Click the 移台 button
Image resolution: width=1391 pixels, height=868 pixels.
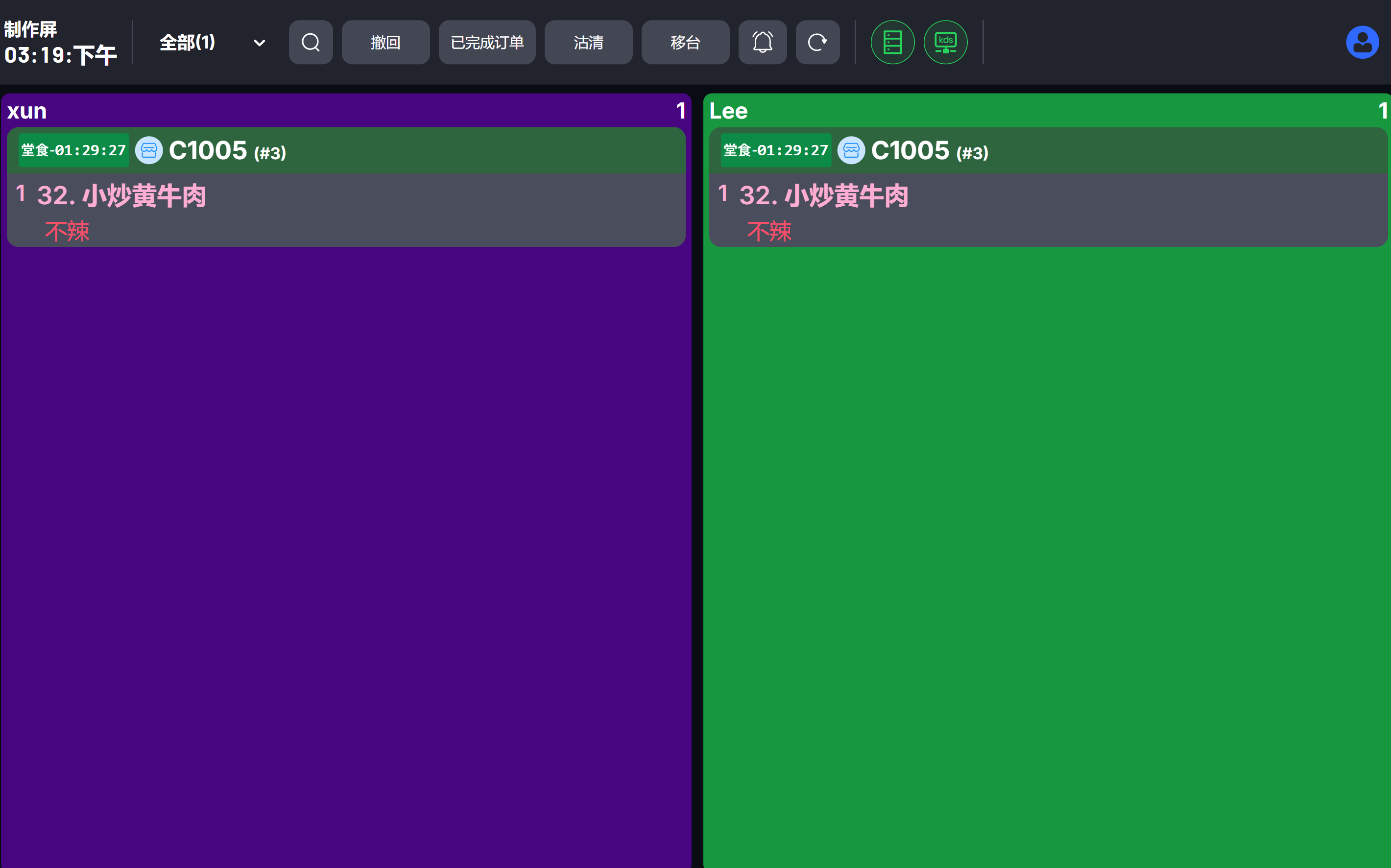click(685, 43)
